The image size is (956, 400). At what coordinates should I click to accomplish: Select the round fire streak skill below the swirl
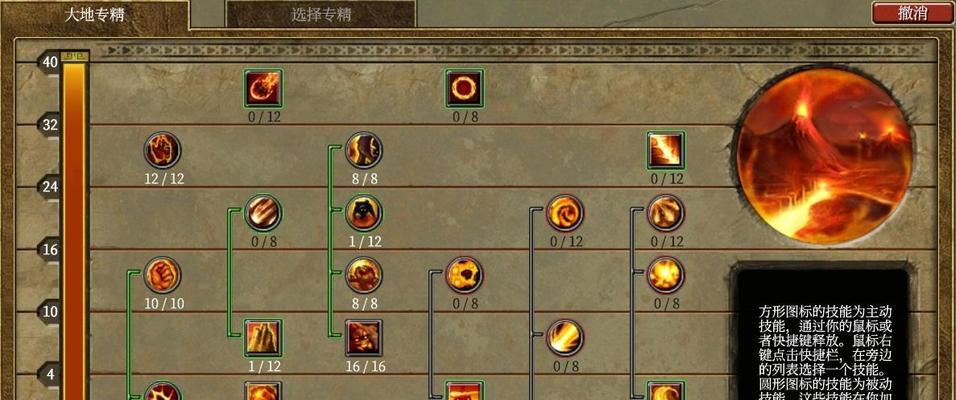point(565,338)
